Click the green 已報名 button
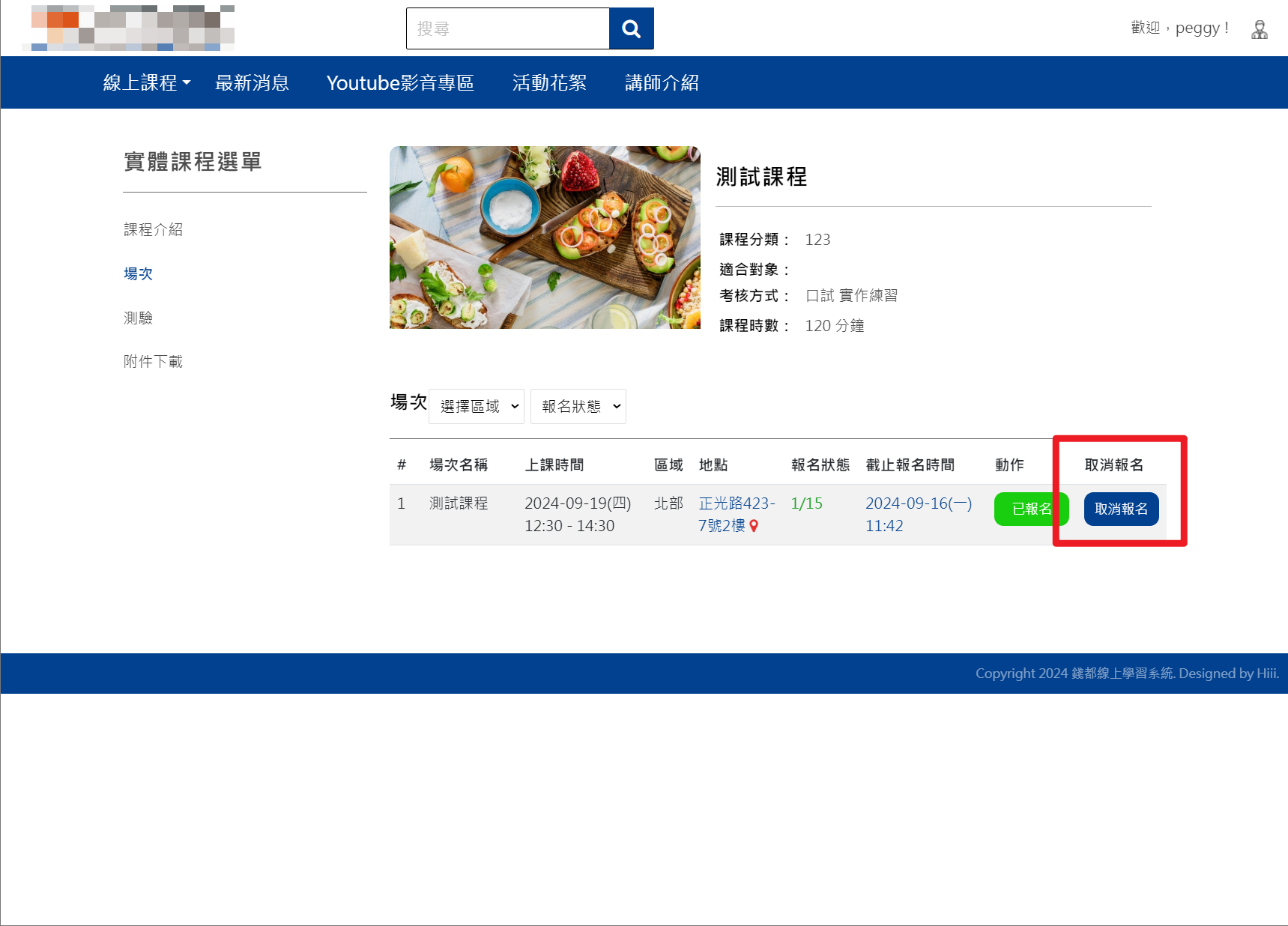Image resolution: width=1288 pixels, height=926 pixels. pyautogui.click(x=1030, y=509)
